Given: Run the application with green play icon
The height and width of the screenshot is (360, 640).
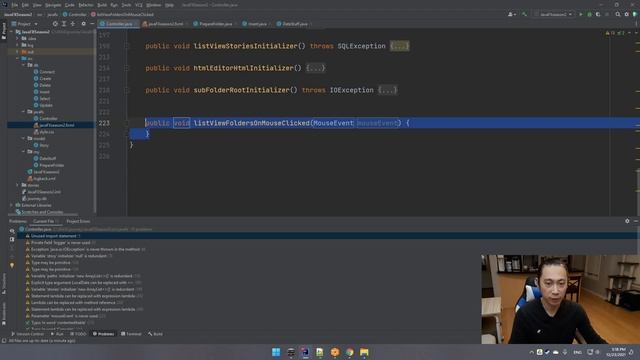Looking at the screenshot, I should tap(581, 14).
